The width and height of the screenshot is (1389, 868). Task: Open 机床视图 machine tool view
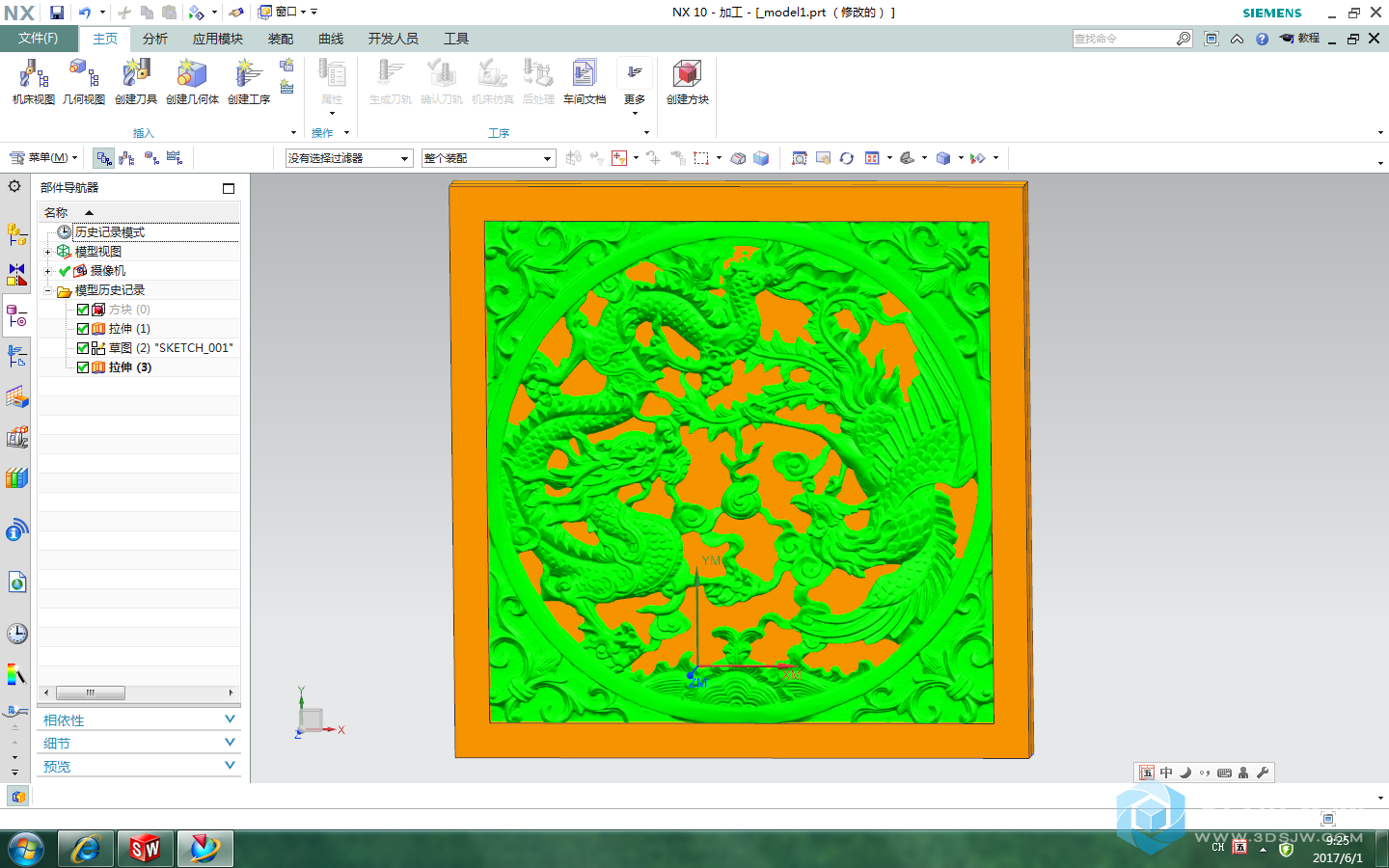click(34, 81)
